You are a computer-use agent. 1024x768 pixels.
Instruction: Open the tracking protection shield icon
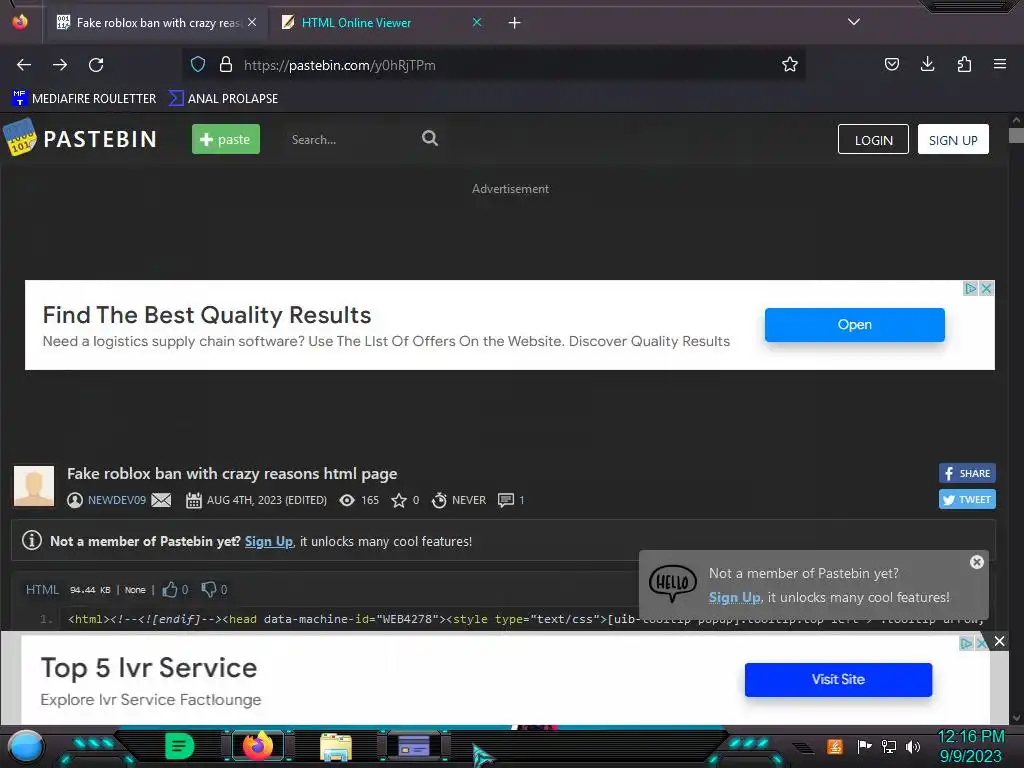(x=198, y=64)
